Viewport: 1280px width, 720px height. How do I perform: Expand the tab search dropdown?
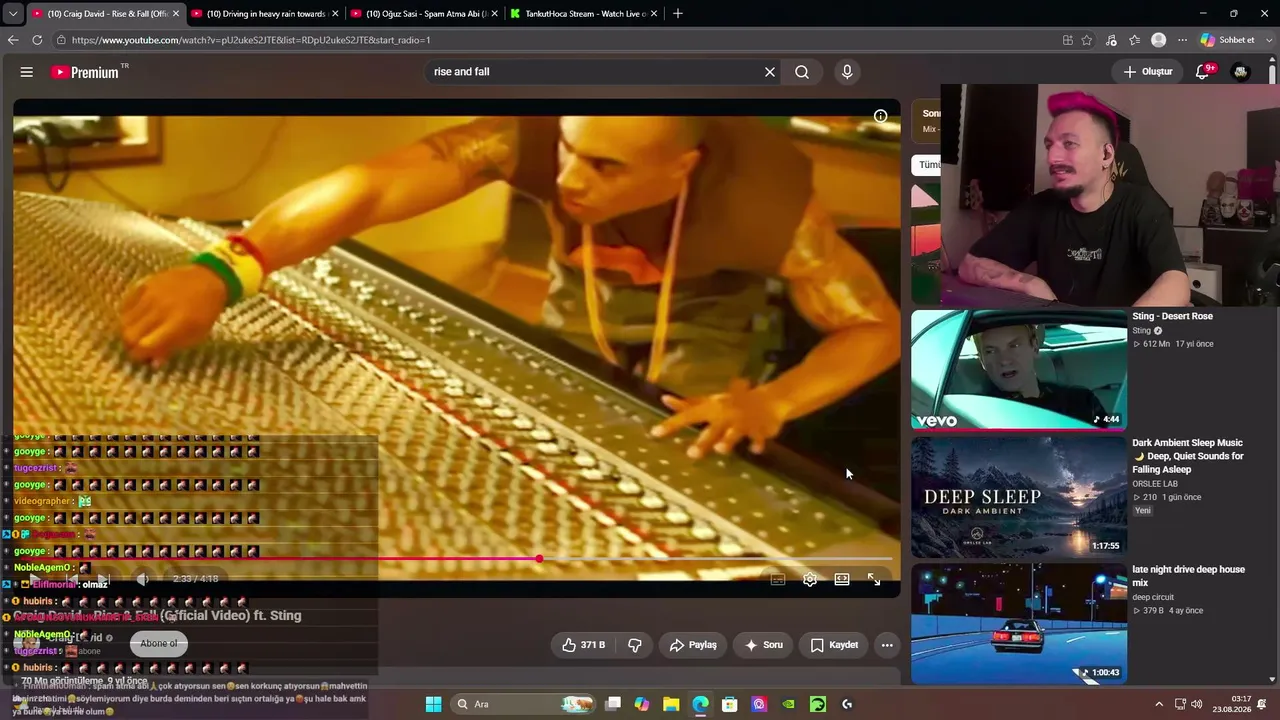(x=12, y=14)
